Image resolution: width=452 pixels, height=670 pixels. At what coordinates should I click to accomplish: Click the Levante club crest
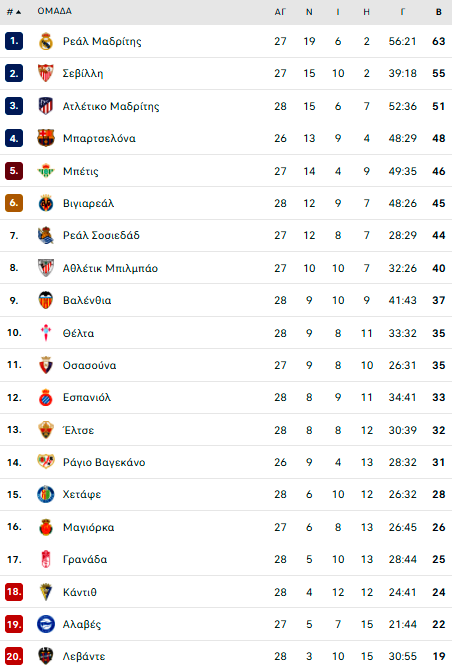tap(46, 656)
